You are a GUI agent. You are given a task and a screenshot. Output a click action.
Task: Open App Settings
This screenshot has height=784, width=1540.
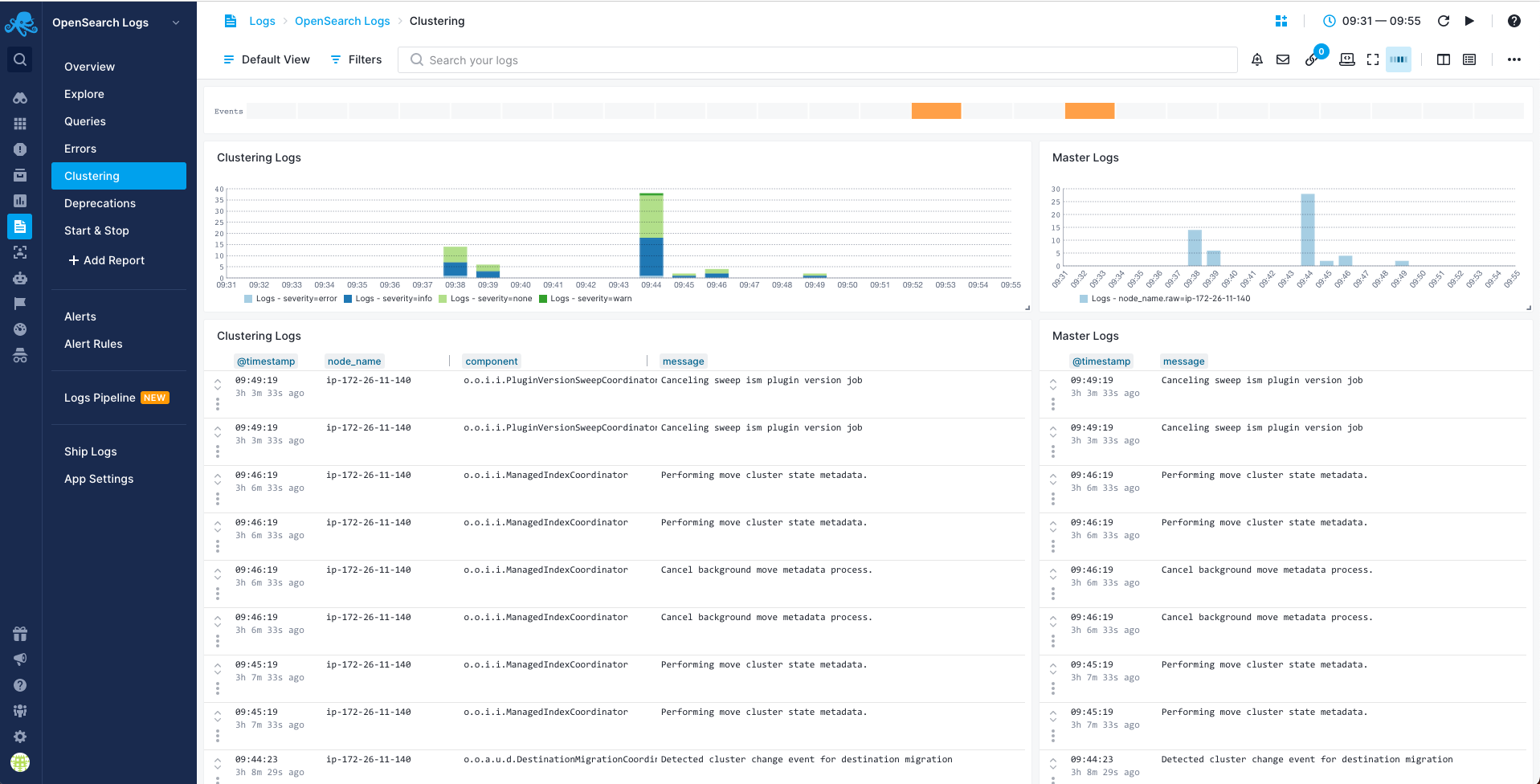pos(99,479)
